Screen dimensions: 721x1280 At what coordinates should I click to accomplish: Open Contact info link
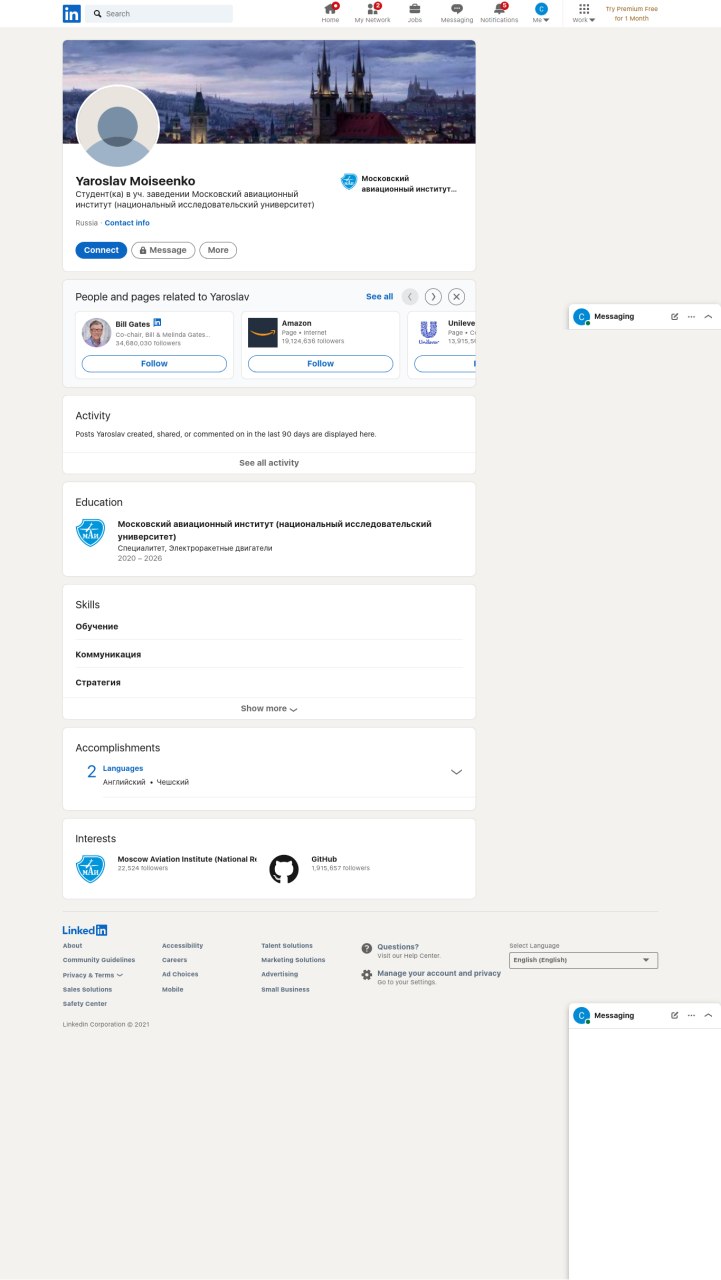127,223
